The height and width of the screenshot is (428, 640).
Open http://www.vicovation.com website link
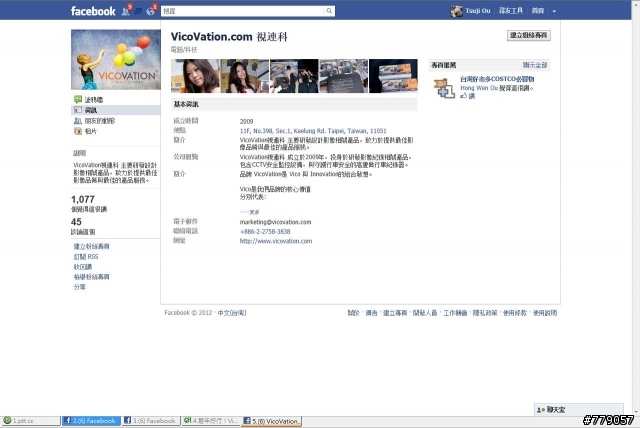(276, 241)
